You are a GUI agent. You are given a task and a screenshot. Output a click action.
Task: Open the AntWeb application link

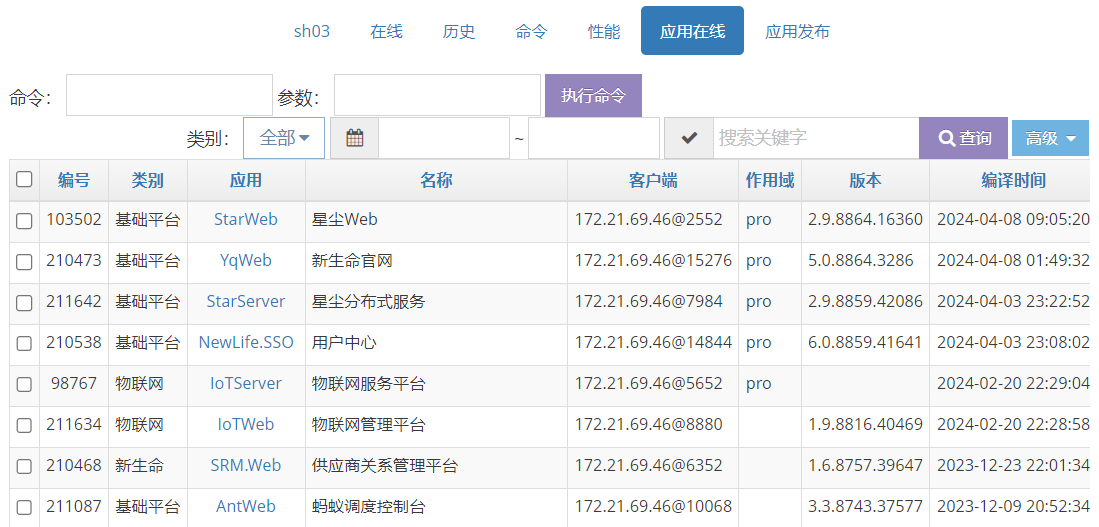[246, 506]
